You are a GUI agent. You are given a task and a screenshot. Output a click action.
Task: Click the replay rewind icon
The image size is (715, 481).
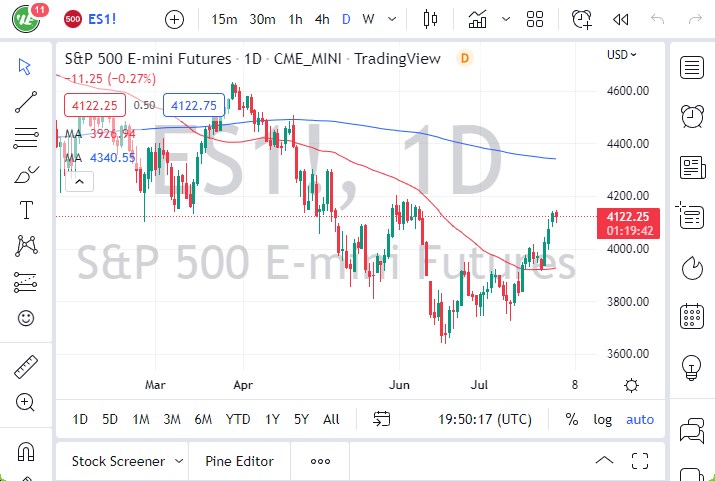coord(621,19)
